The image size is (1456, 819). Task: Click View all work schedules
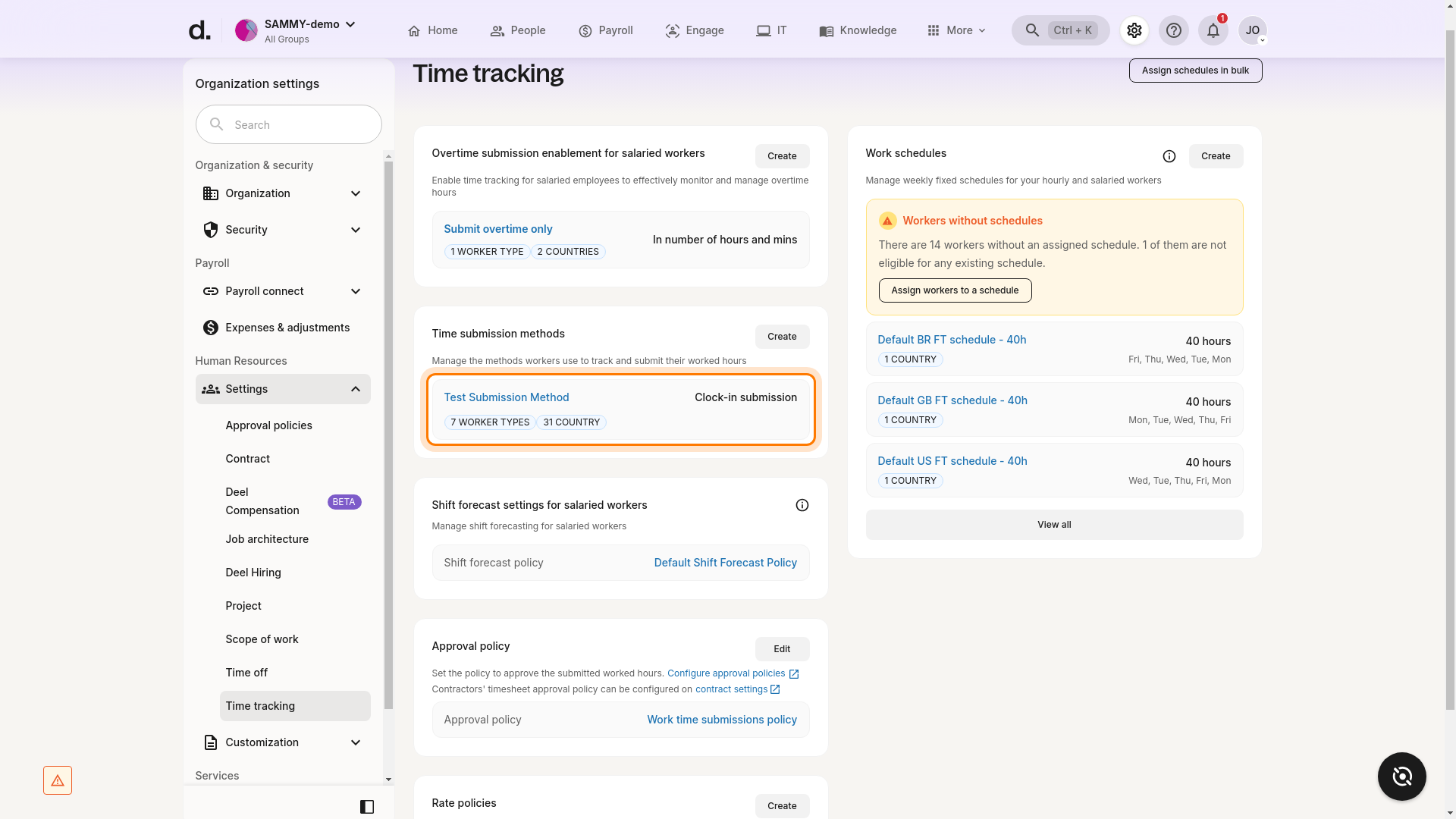click(1054, 525)
